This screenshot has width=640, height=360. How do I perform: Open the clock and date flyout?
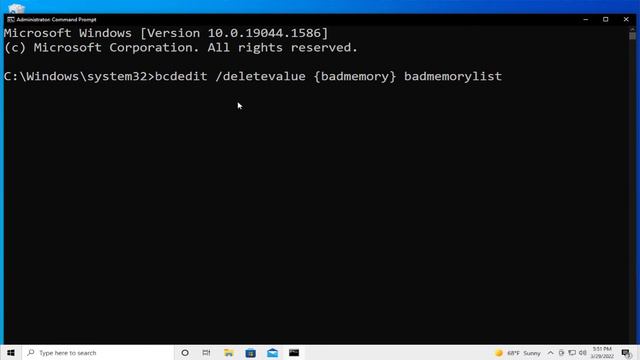coord(602,353)
